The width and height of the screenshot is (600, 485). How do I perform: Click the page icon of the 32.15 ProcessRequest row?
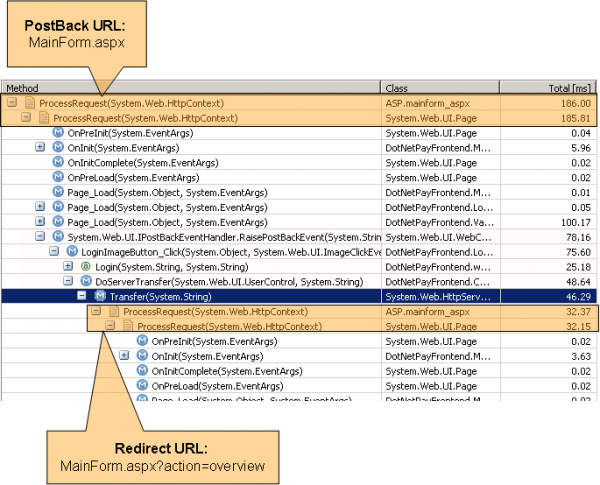click(x=128, y=326)
